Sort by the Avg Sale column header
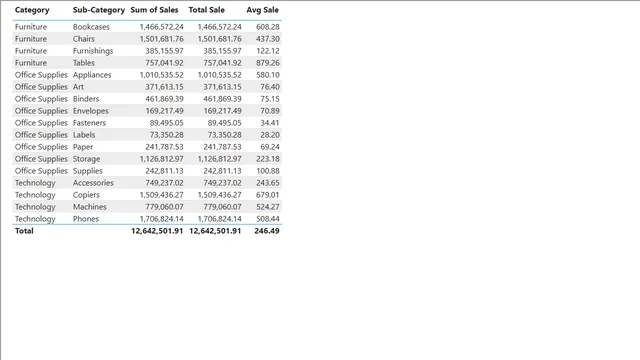640x360 pixels. 262,10
